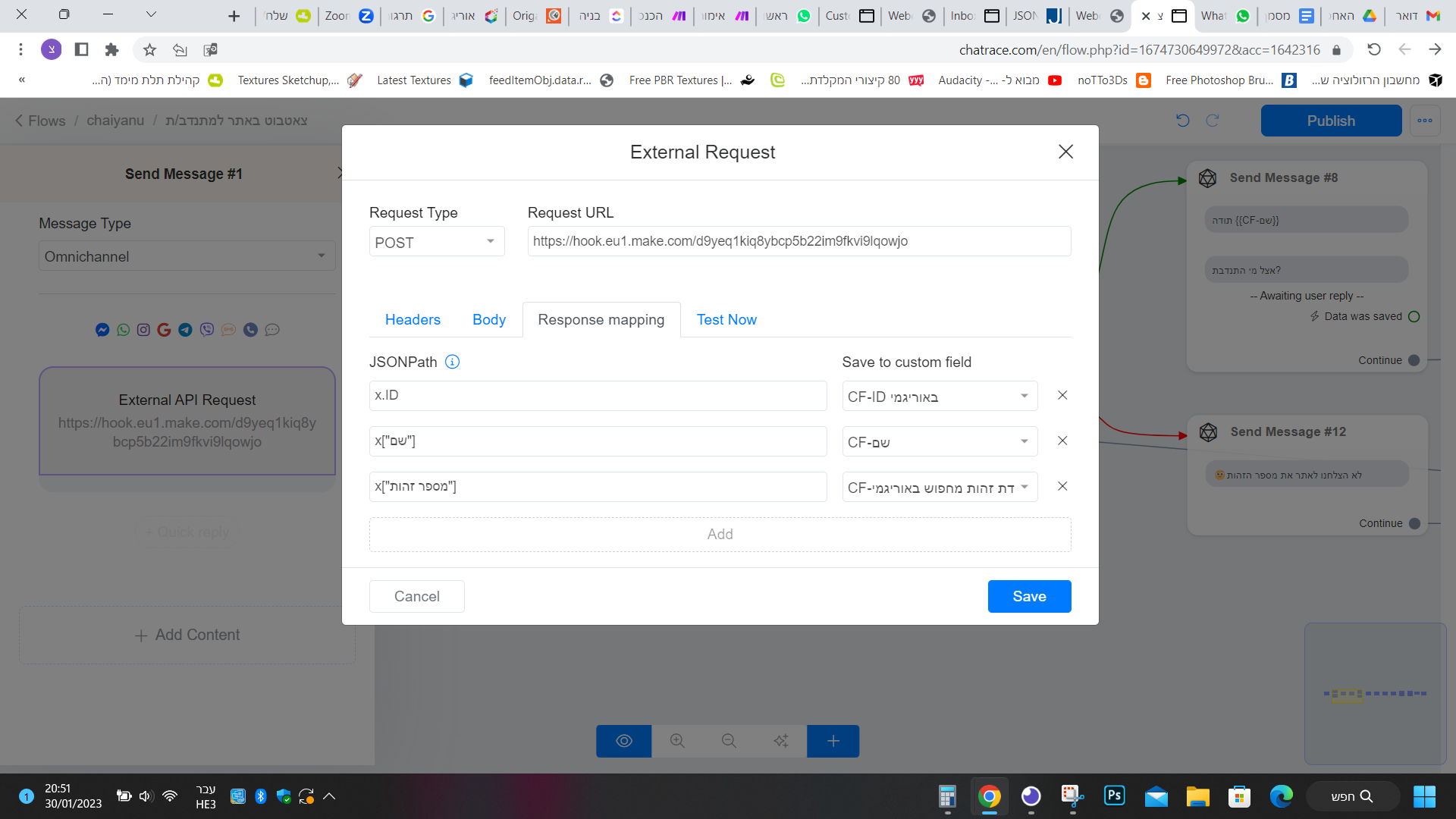Open the POST request type dropdown
The image size is (1456, 819).
436,242
